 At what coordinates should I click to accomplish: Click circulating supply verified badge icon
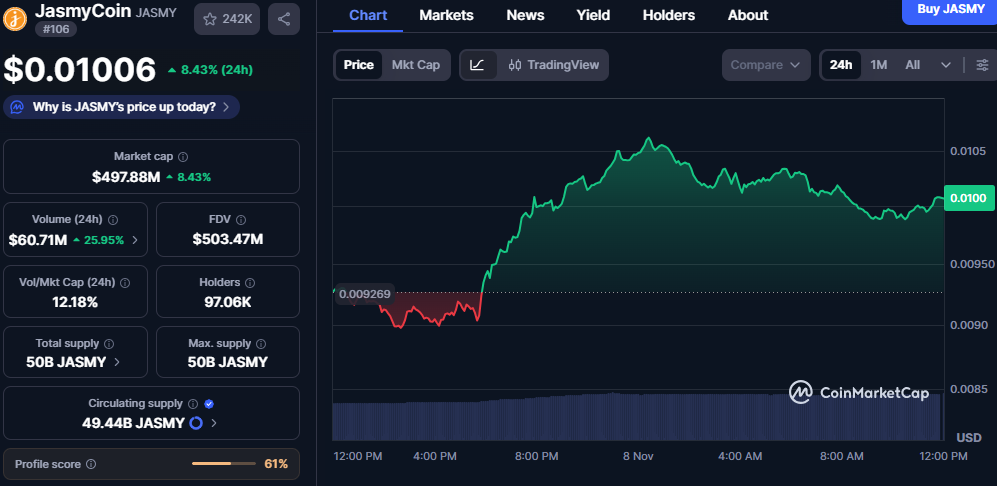(209, 404)
